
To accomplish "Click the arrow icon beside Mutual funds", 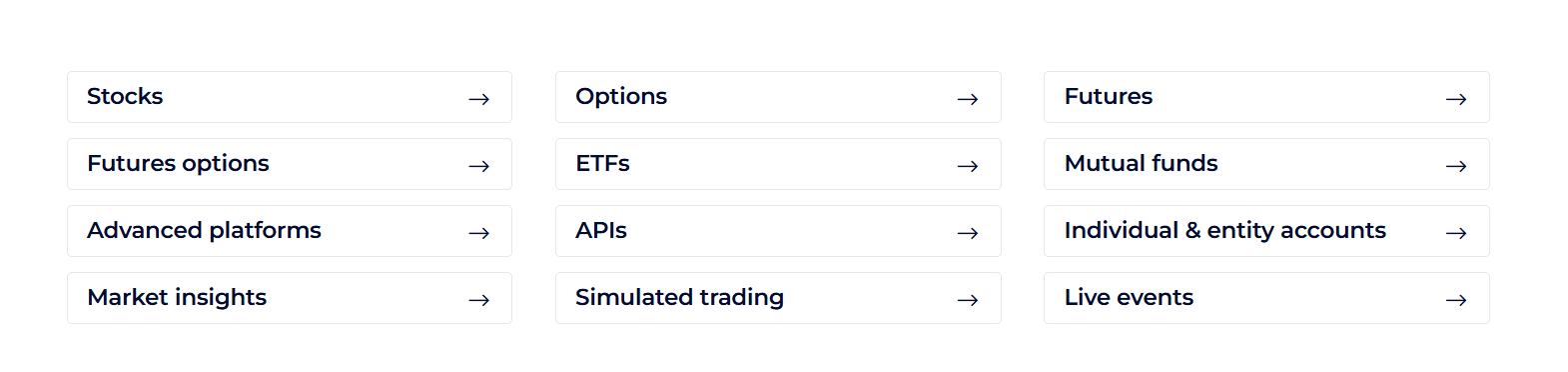I will (1456, 166).
